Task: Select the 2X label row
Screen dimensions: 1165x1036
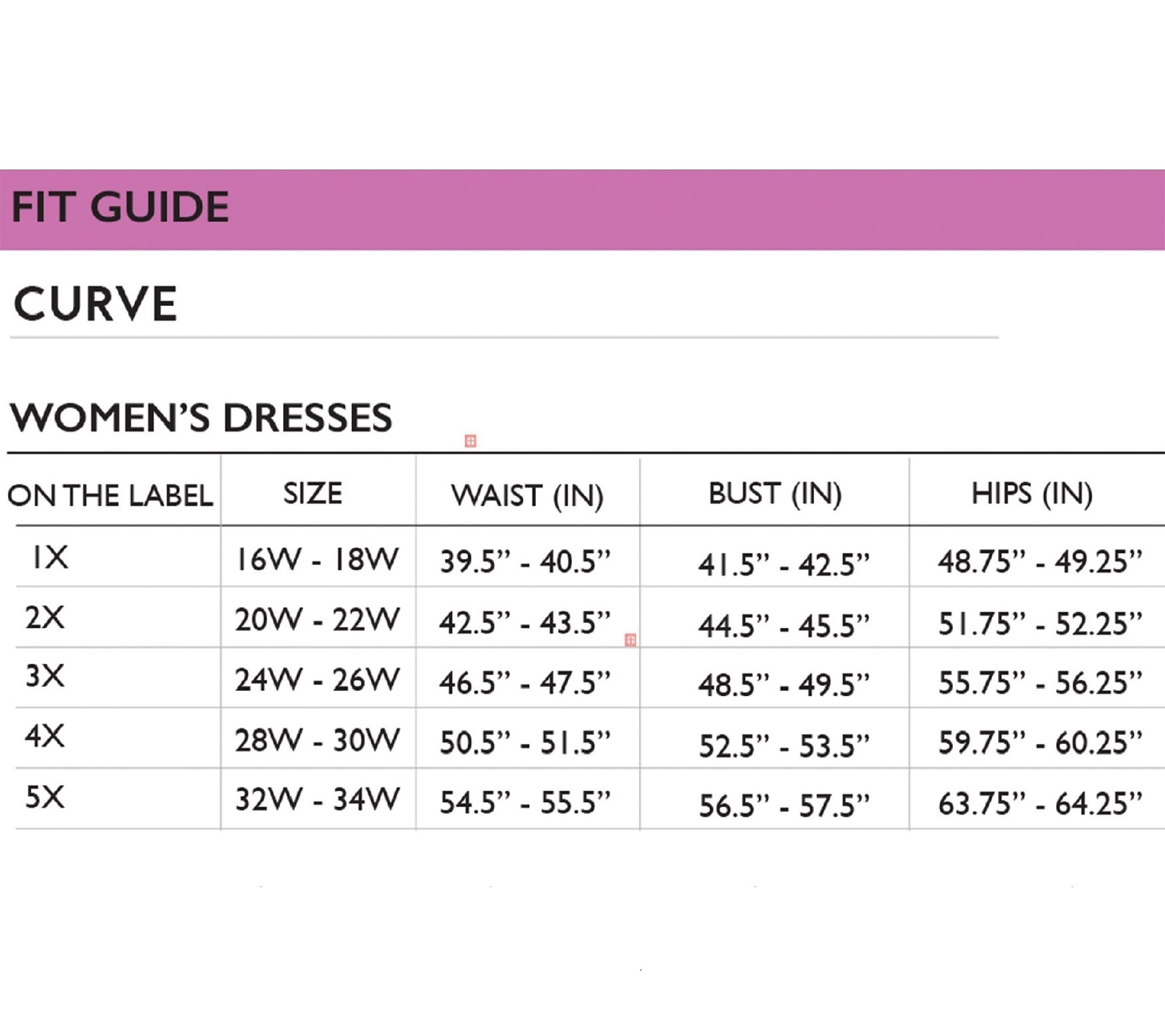Action: point(45,618)
